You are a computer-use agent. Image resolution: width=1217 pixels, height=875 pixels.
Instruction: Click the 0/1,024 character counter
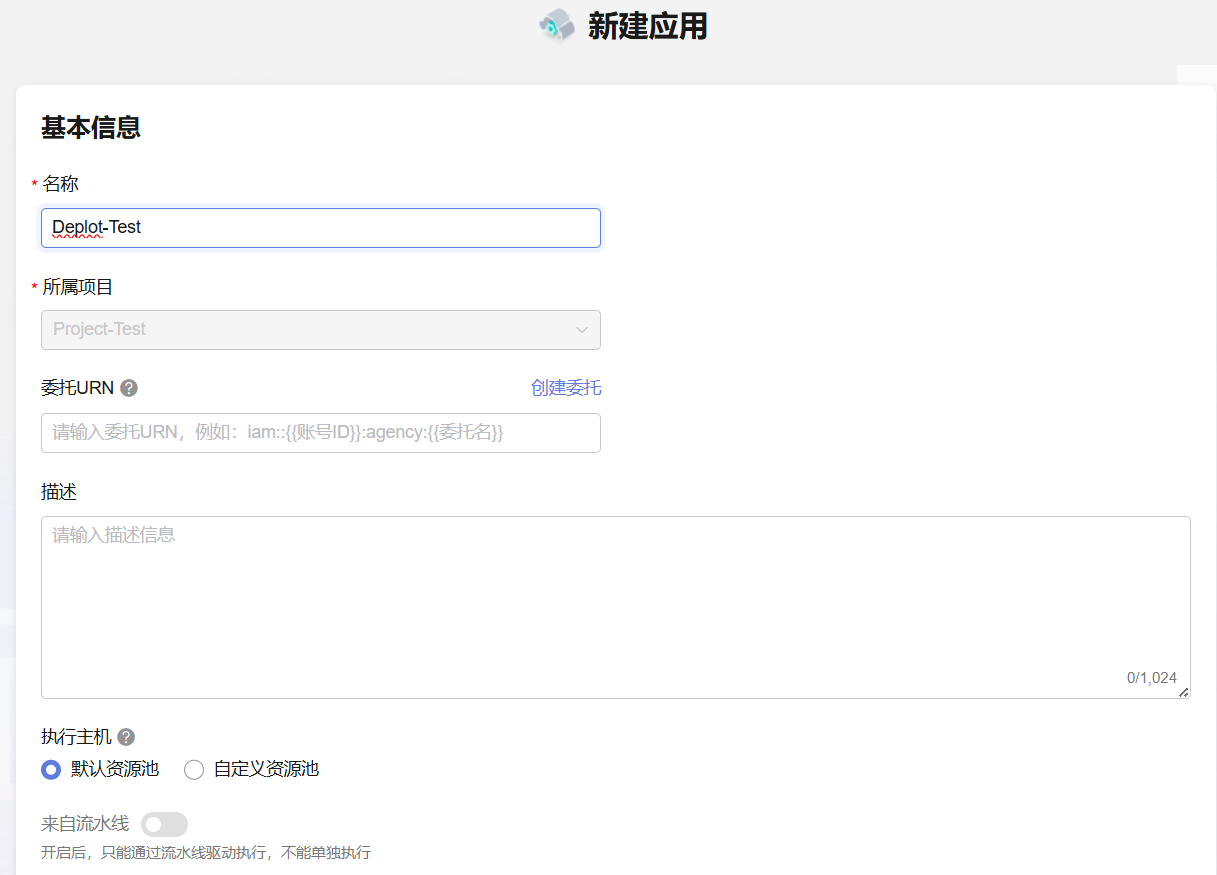tap(1152, 678)
